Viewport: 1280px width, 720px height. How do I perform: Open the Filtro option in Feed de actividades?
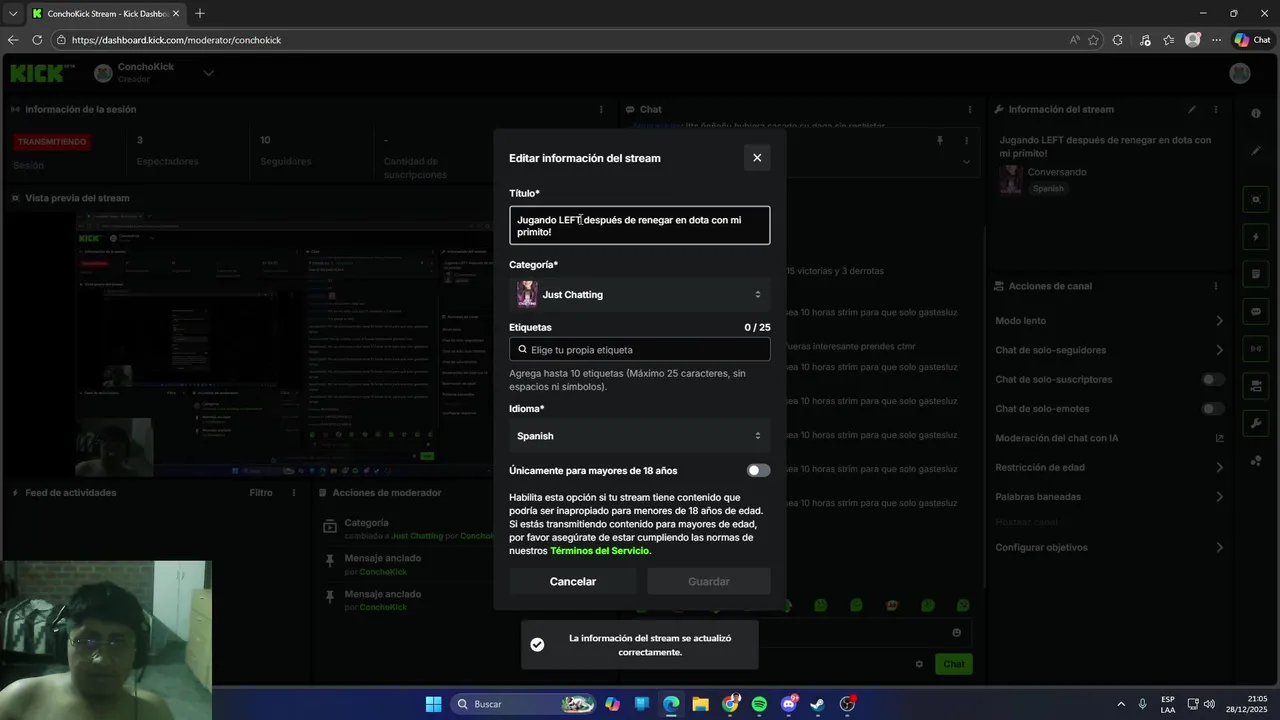[x=261, y=493]
